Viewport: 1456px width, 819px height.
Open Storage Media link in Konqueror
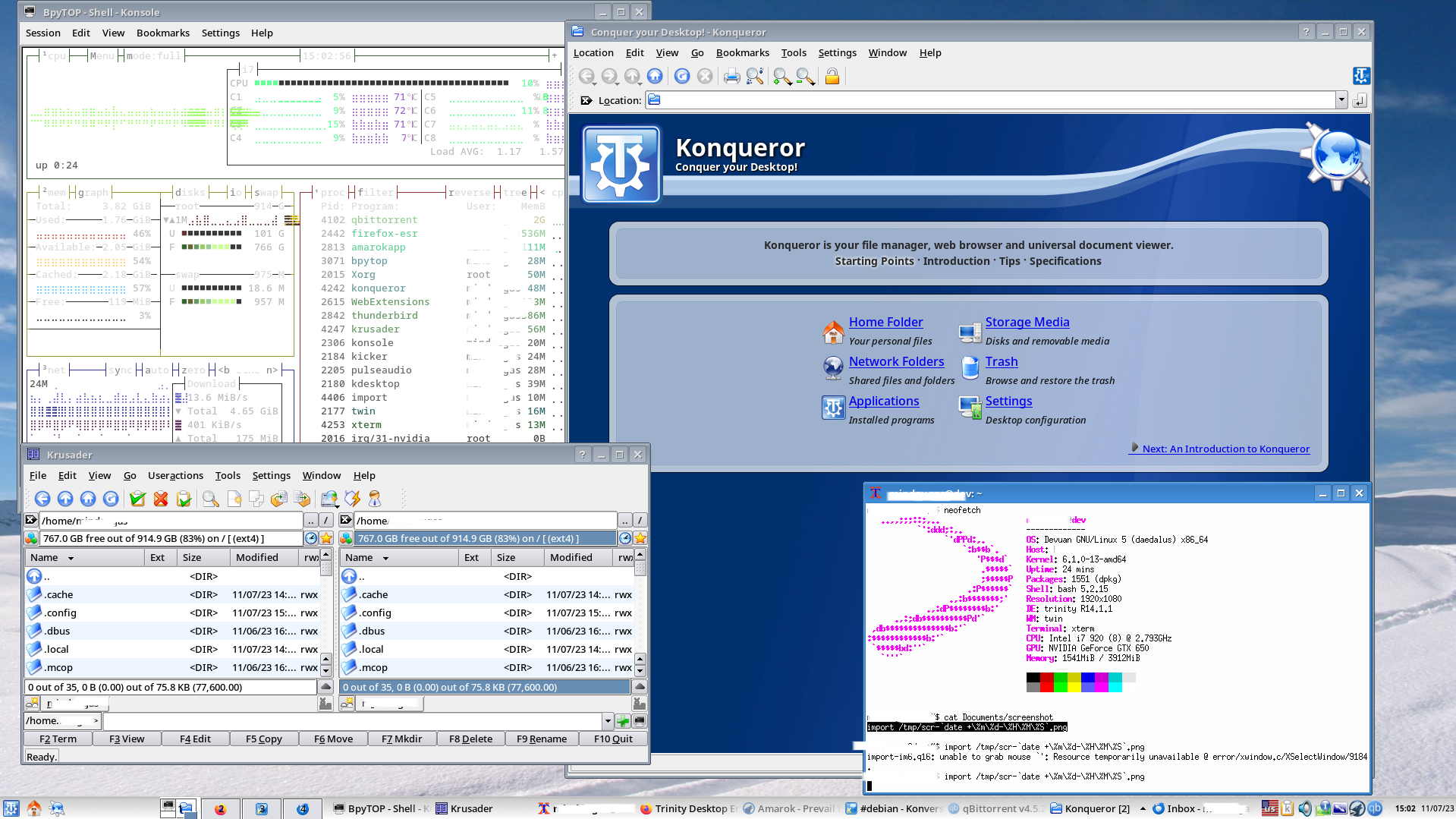(x=1027, y=322)
